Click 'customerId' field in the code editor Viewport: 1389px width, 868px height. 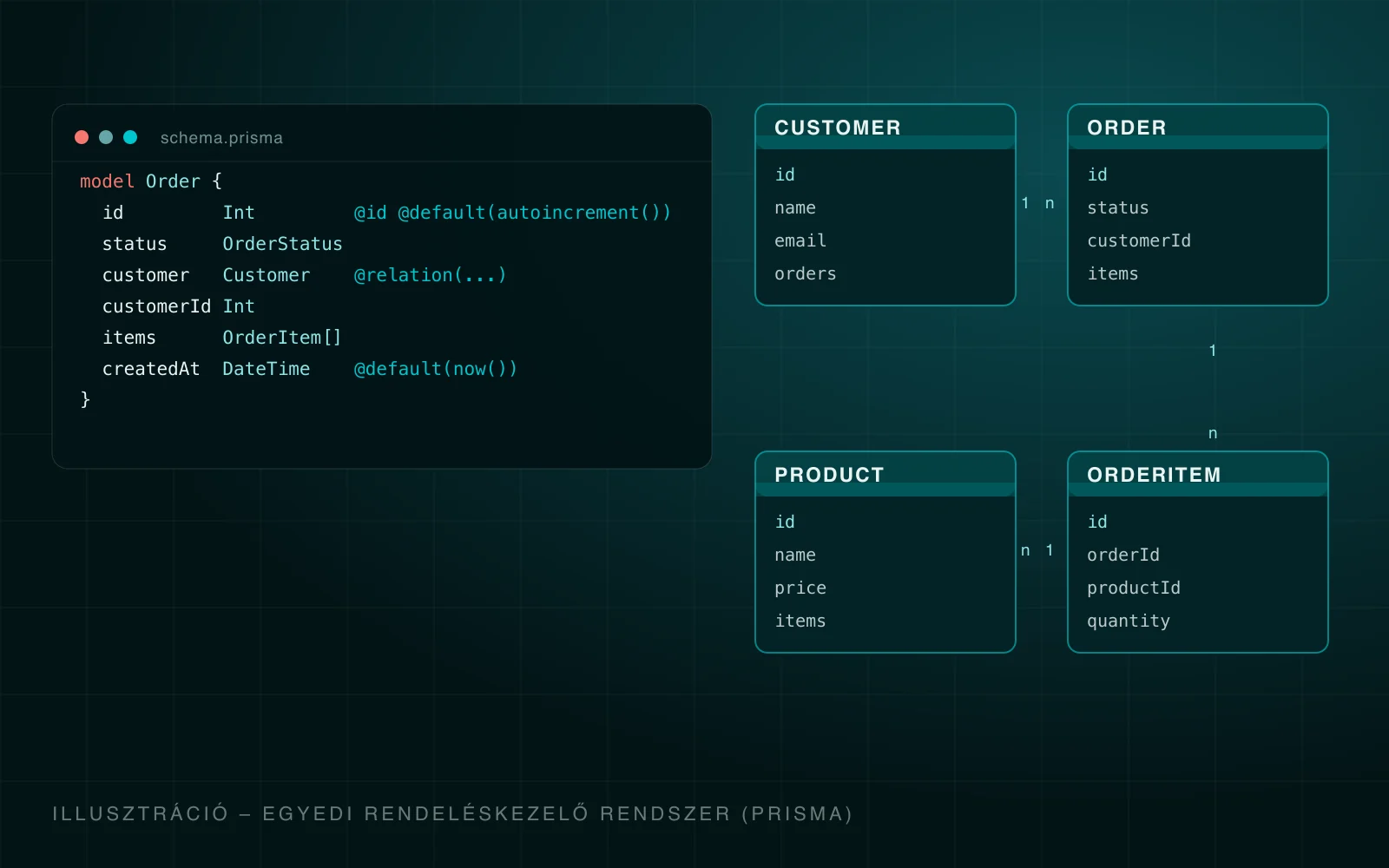[156, 306]
